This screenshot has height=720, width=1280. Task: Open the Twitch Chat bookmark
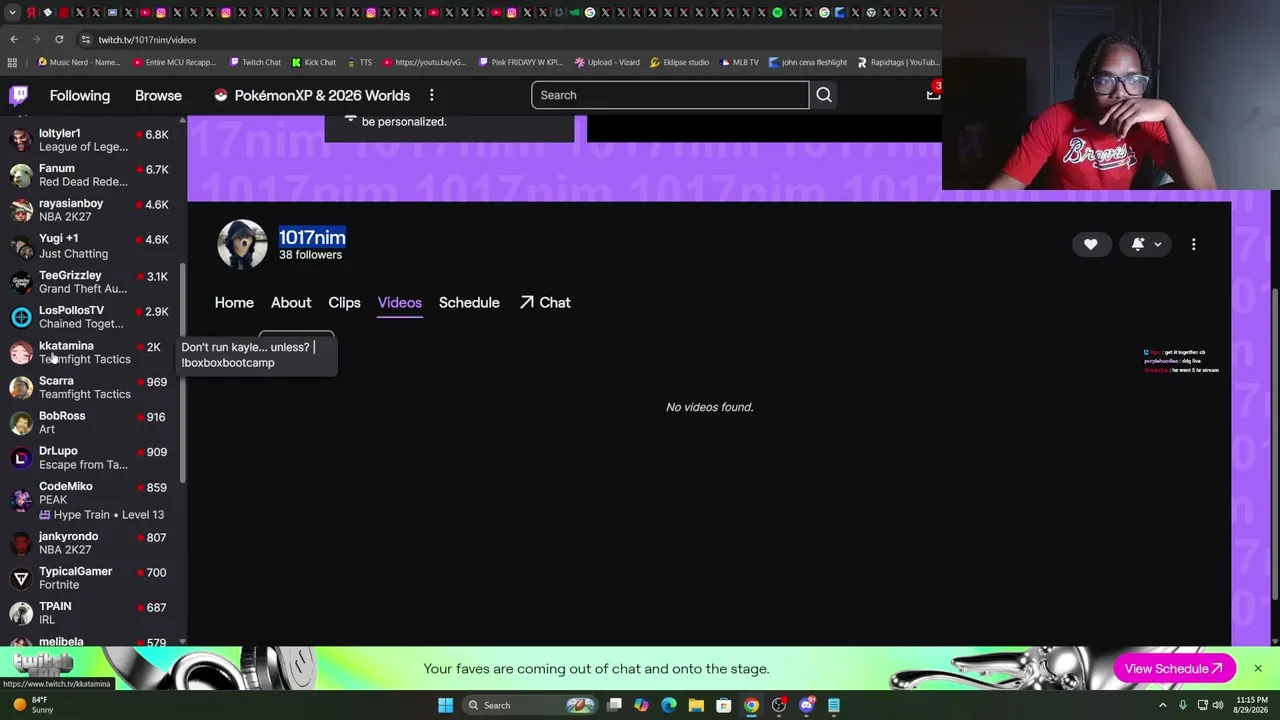tap(255, 62)
